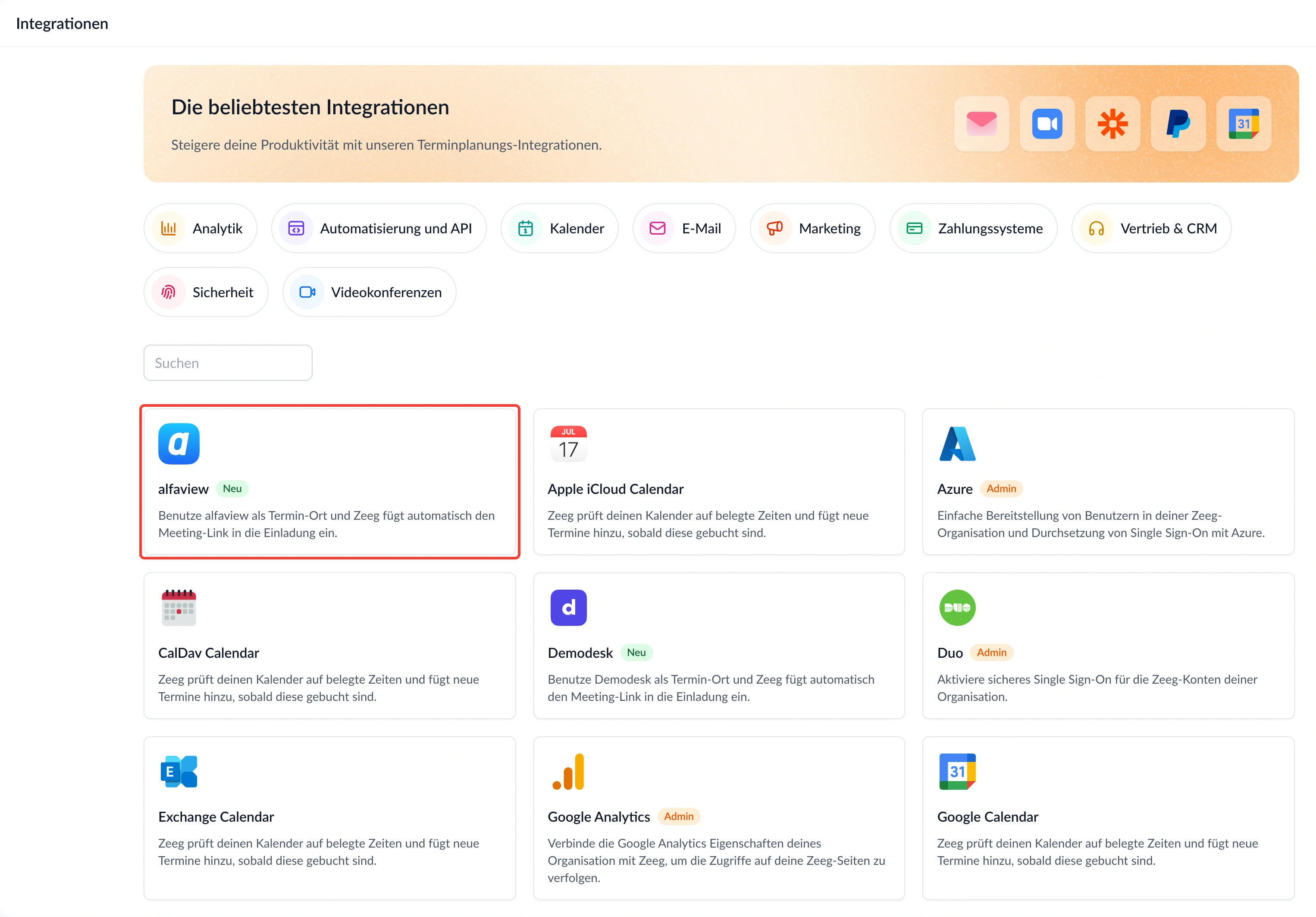Click the Admin badge next to Duo
Viewport: 1316px width, 917px height.
pos(991,653)
